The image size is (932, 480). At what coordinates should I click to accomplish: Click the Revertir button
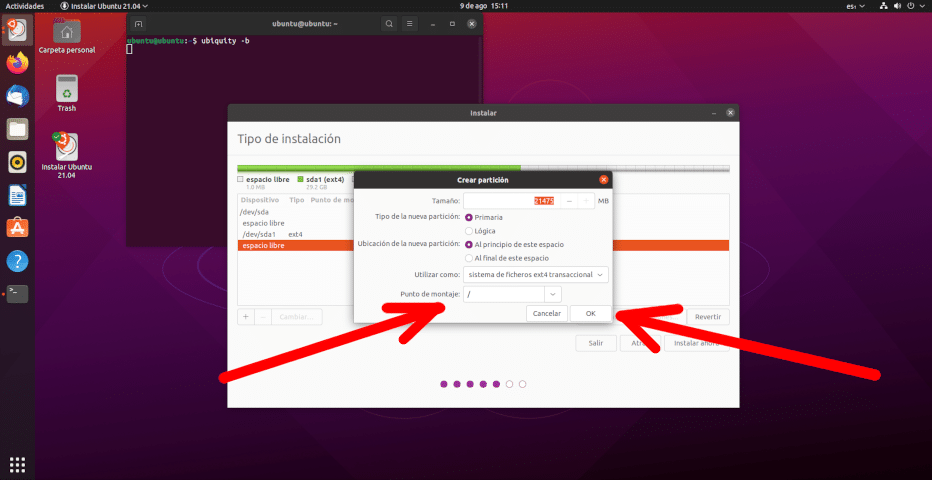tap(708, 317)
